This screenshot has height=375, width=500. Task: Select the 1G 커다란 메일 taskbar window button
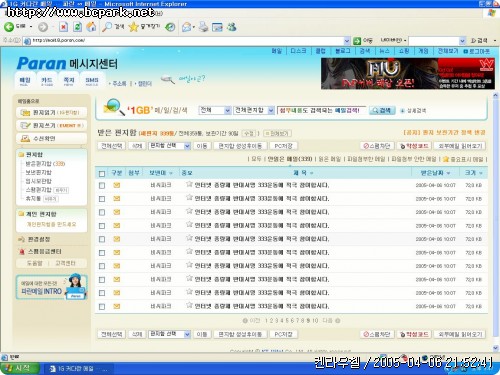click(79, 369)
